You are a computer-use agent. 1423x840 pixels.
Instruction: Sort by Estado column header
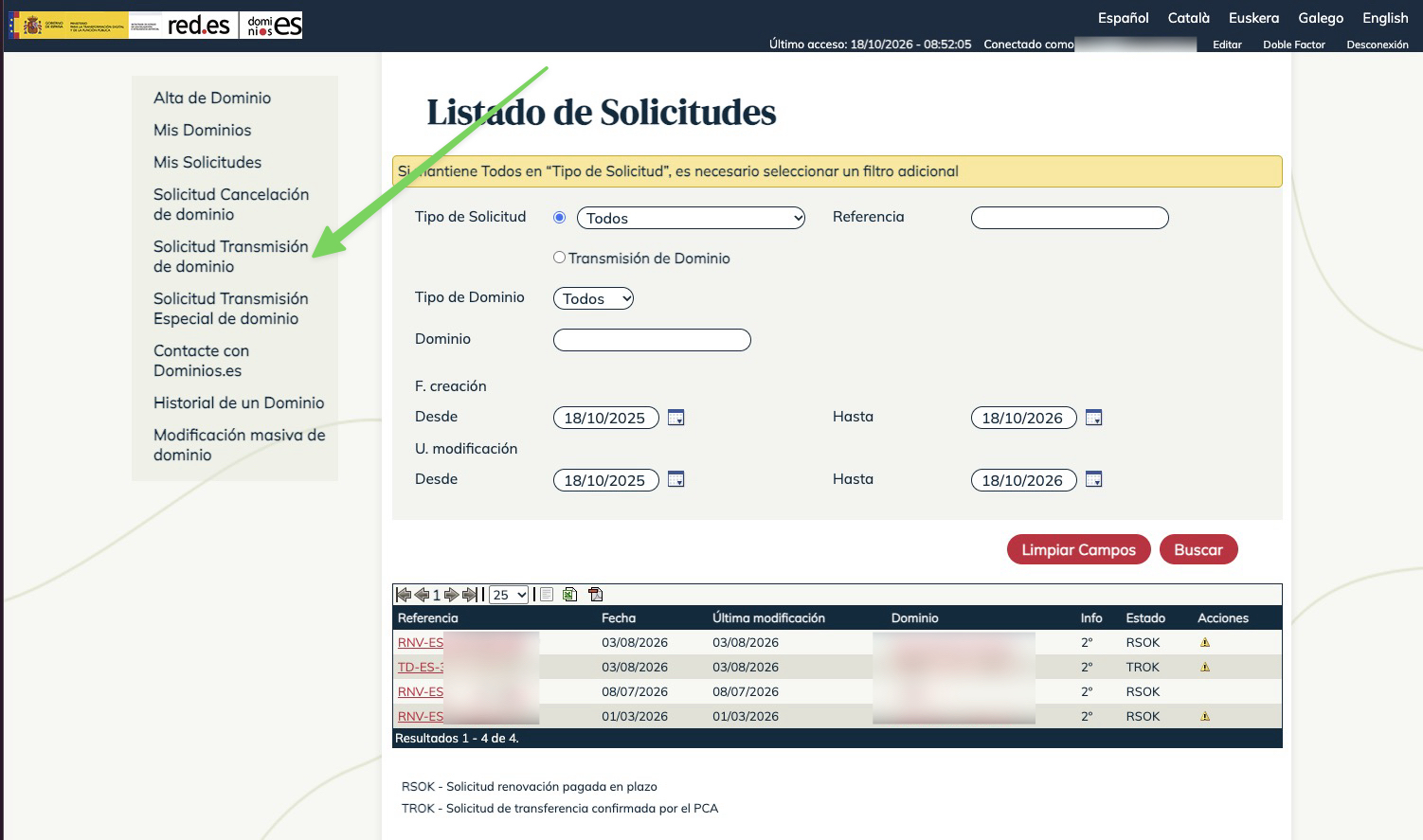tap(1145, 617)
